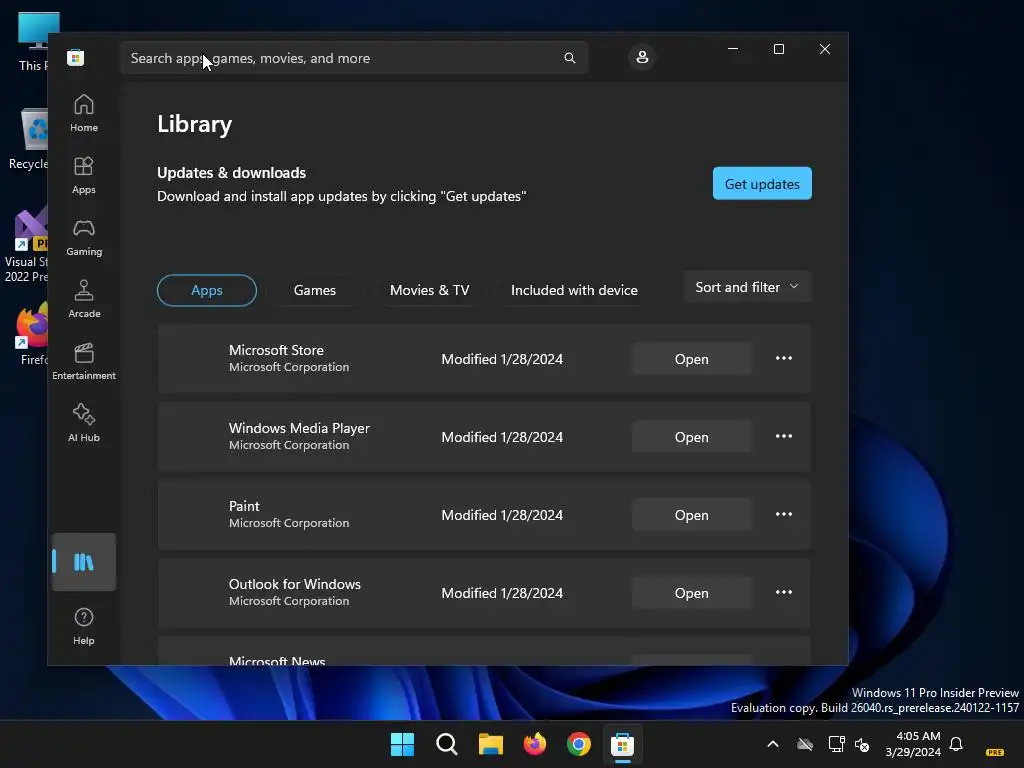The height and width of the screenshot is (768, 1024).
Task: Click the Microsoft Store list entry name
Action: [x=276, y=350]
